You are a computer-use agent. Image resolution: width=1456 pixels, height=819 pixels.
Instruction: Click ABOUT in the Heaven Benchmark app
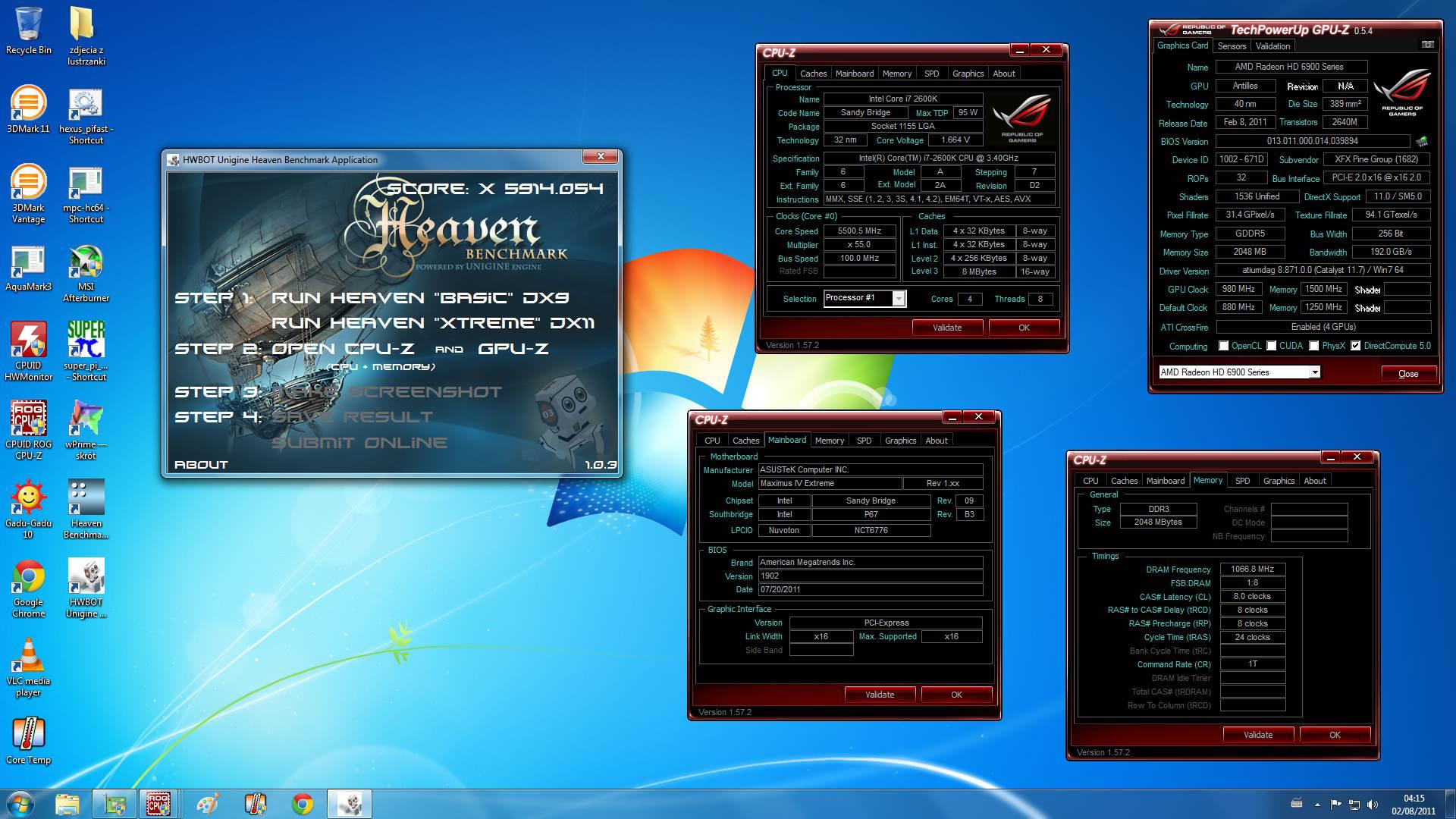pos(201,465)
